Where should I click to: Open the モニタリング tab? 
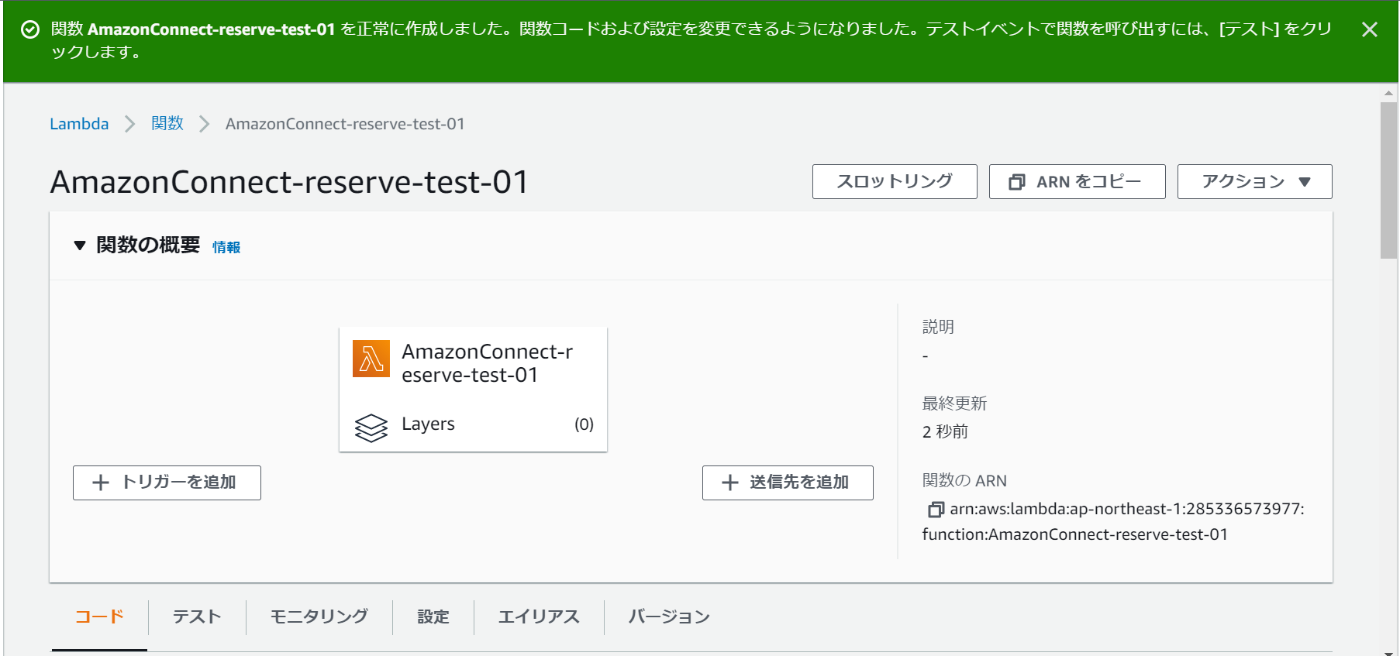(319, 616)
